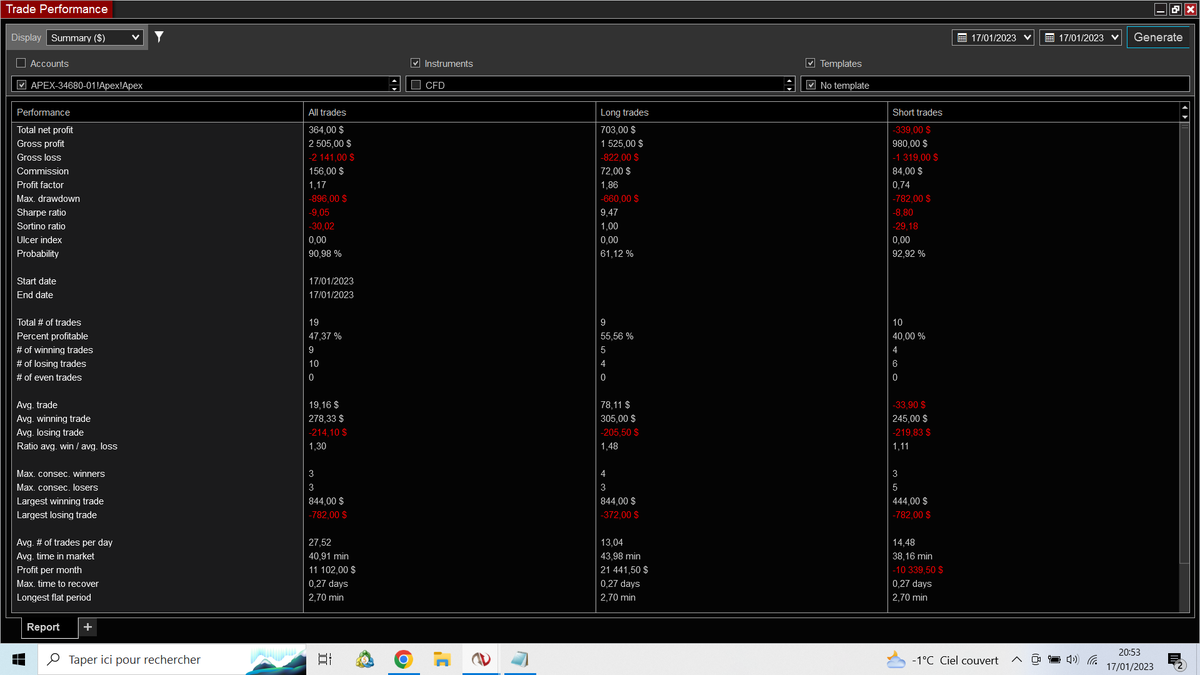Image resolution: width=1200 pixels, height=675 pixels.
Task: Open the Display Summary ($) dropdown
Action: pos(95,38)
